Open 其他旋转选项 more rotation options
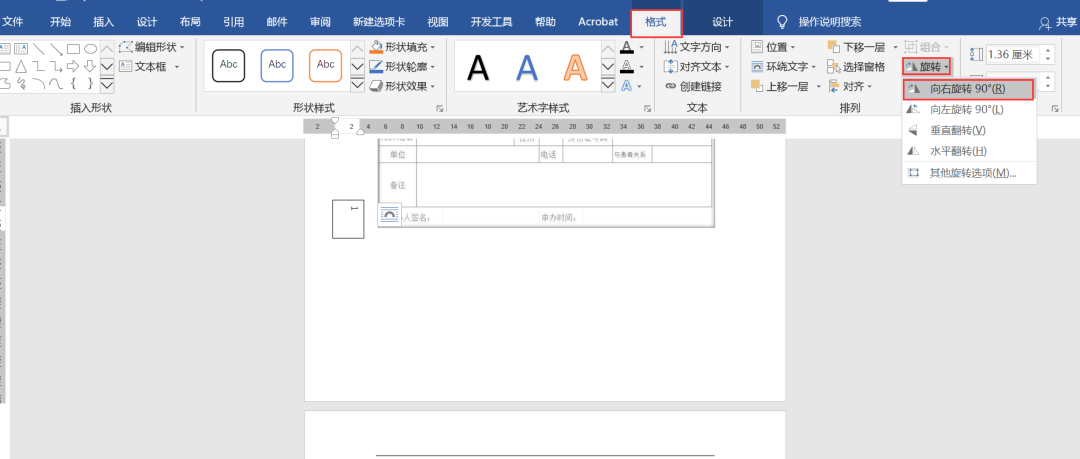Image resolution: width=1080 pixels, height=459 pixels. pyautogui.click(x=972, y=172)
